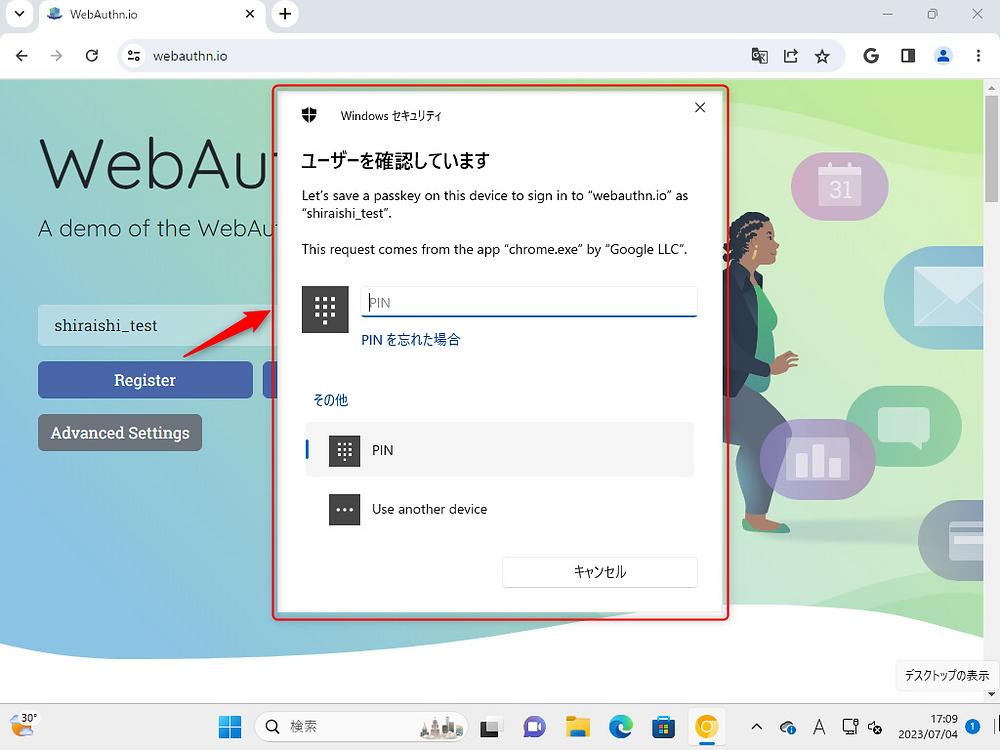Open File Explorer from the taskbar
Viewport: 1000px width, 750px height.
coord(578,726)
